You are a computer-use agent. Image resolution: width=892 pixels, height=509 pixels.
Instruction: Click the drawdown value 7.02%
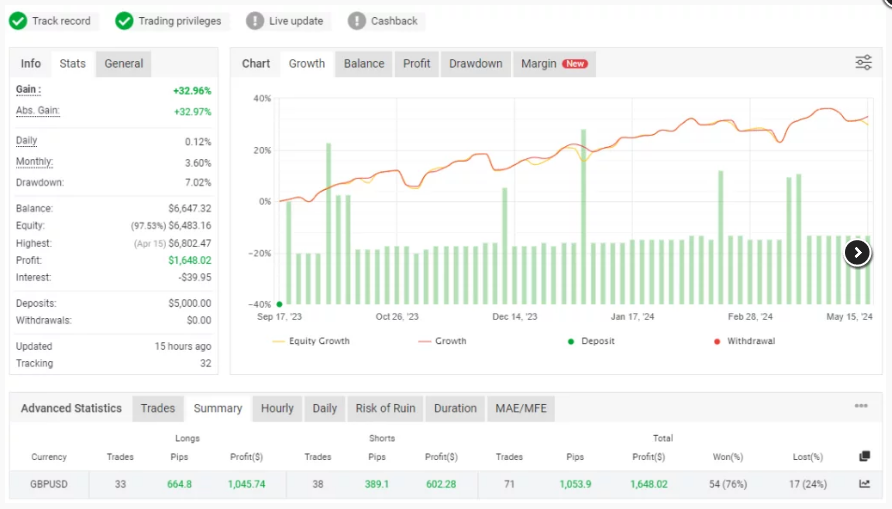pos(198,183)
